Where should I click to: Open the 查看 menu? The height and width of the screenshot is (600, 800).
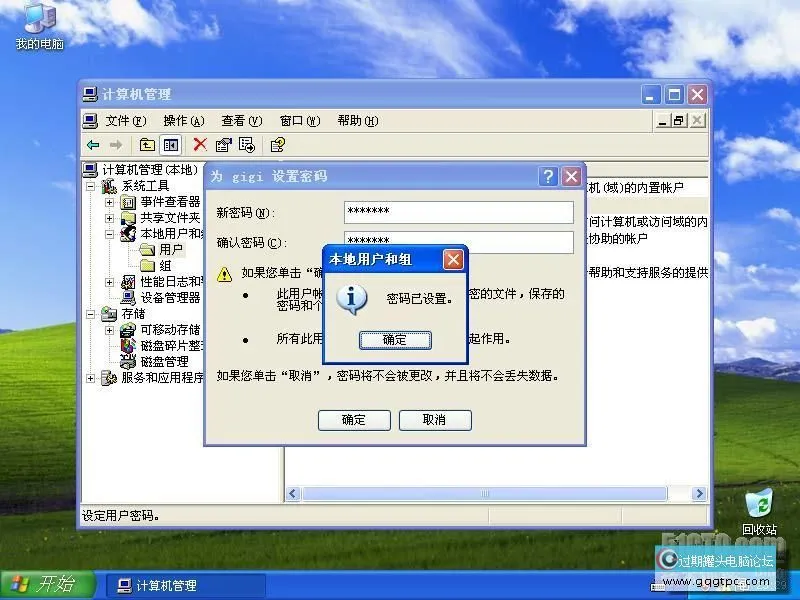tap(237, 120)
